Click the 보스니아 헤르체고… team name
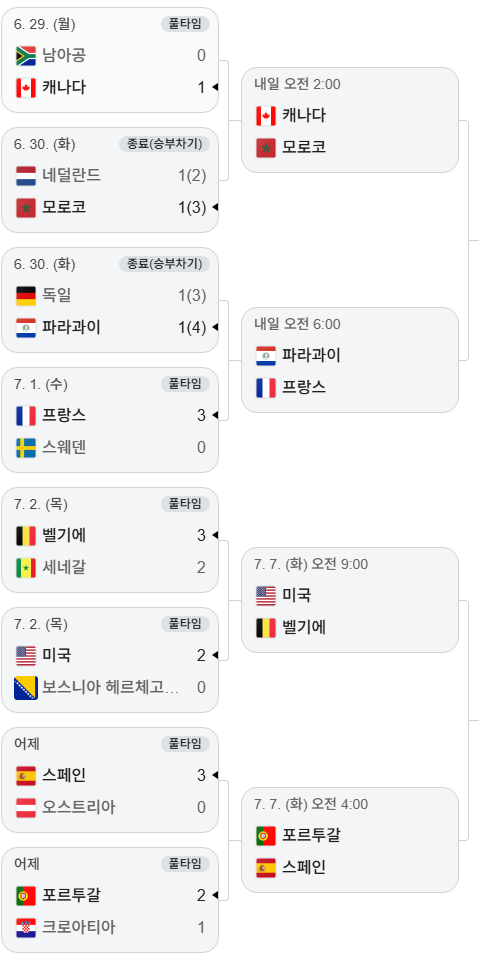Screen dimensions: 479x957 pos(111,688)
